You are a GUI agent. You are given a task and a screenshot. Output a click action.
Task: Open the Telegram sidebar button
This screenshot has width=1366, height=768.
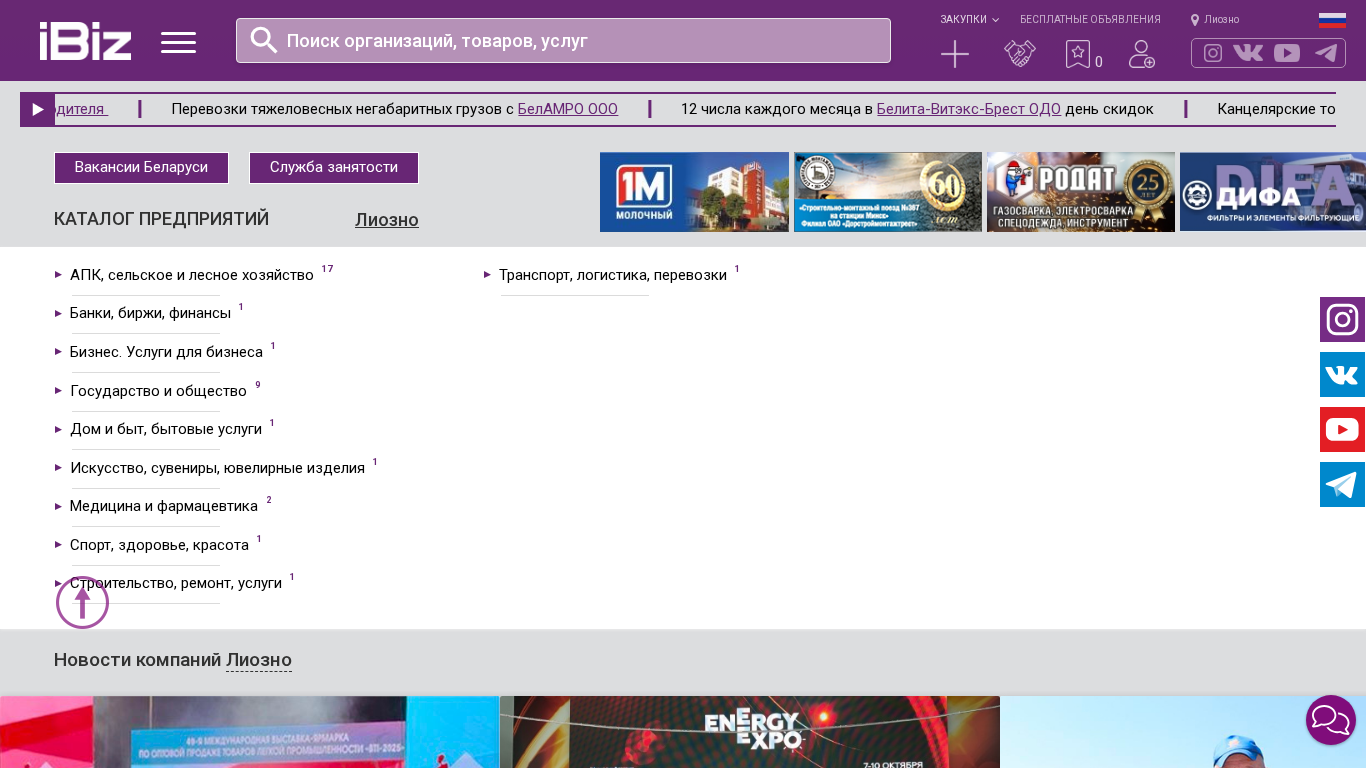pyautogui.click(x=1342, y=485)
